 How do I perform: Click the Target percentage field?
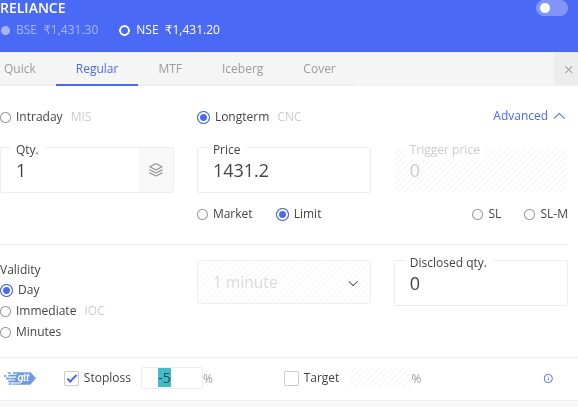pos(380,378)
